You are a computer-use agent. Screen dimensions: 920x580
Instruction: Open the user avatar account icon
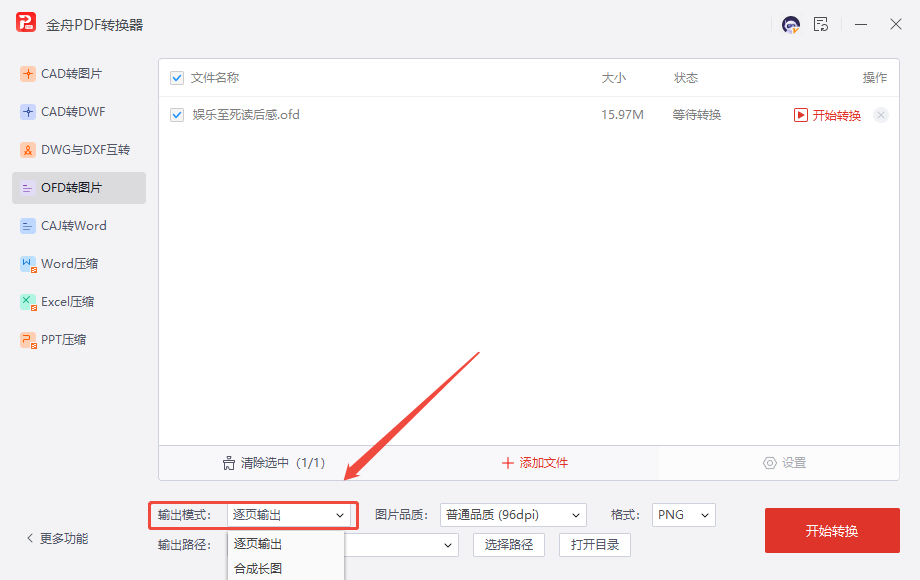click(x=790, y=25)
